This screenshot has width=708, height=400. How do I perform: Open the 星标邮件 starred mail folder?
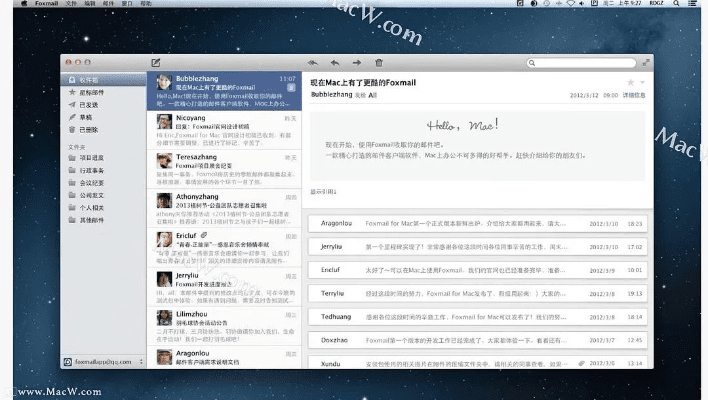point(90,92)
